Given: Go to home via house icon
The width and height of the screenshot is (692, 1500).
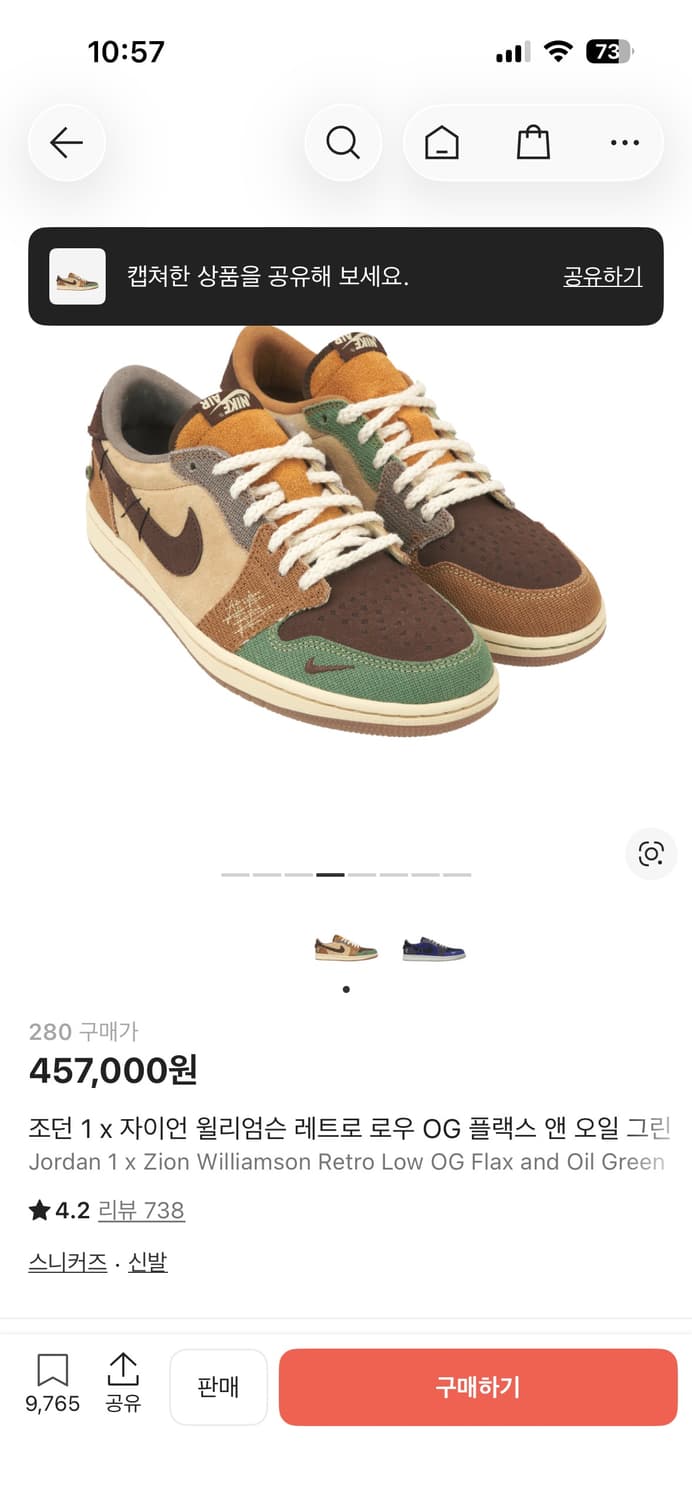Looking at the screenshot, I should 441,143.
